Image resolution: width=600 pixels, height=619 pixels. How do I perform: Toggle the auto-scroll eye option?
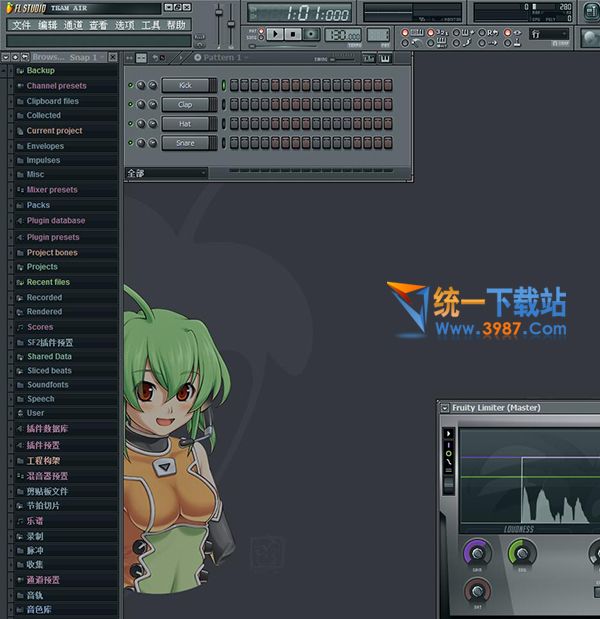508,33
